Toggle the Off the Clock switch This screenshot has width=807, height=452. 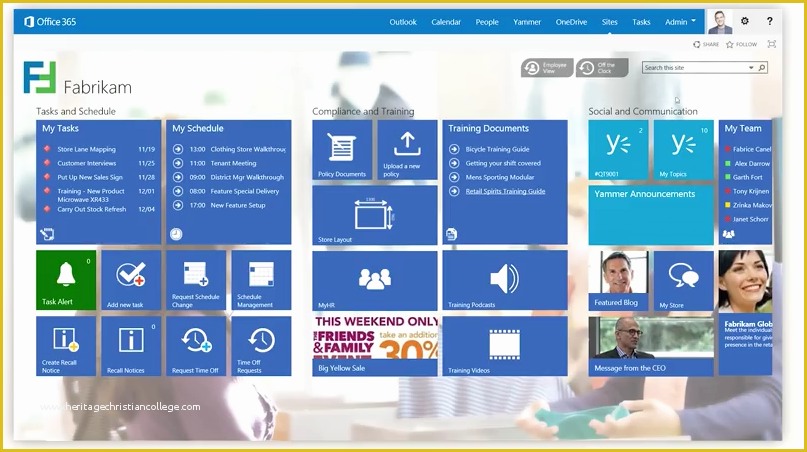coord(602,67)
